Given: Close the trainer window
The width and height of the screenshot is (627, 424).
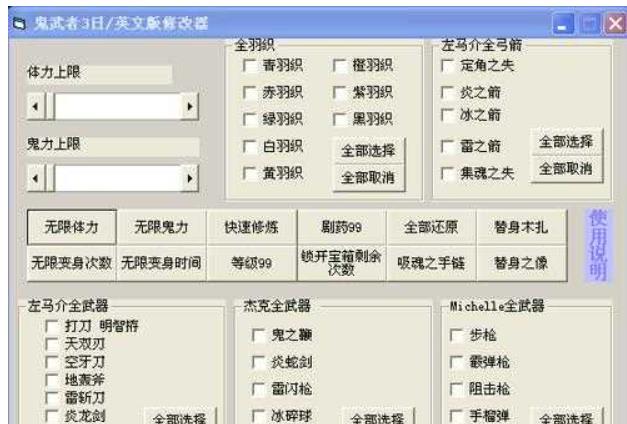Looking at the screenshot, I should coord(615,24).
